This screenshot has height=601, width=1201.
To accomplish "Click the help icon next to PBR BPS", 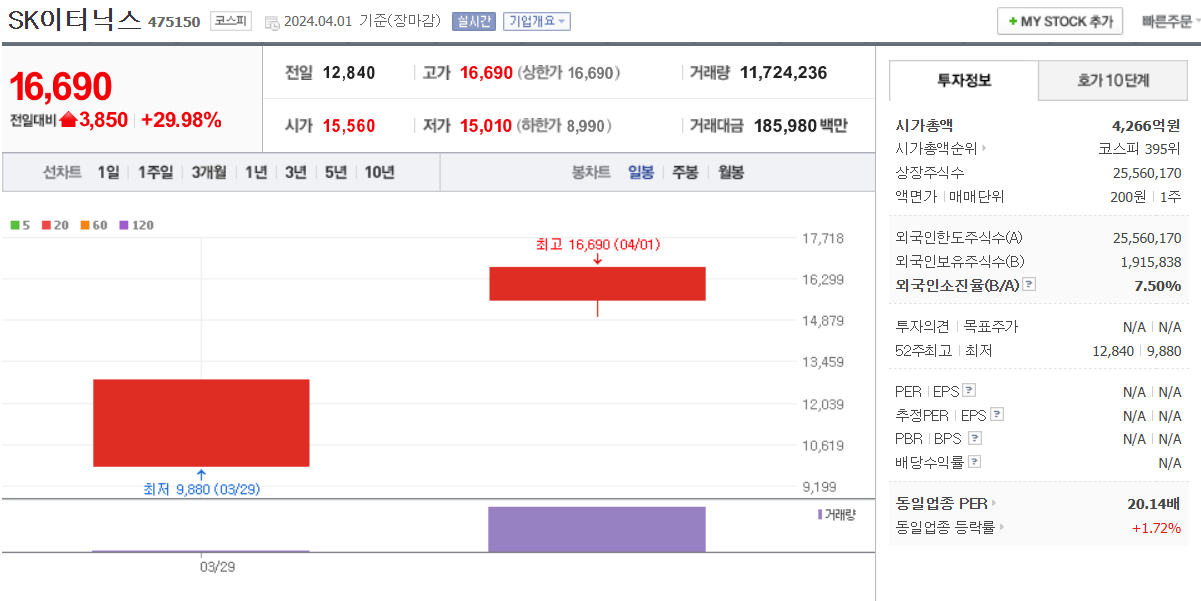I will (975, 438).
